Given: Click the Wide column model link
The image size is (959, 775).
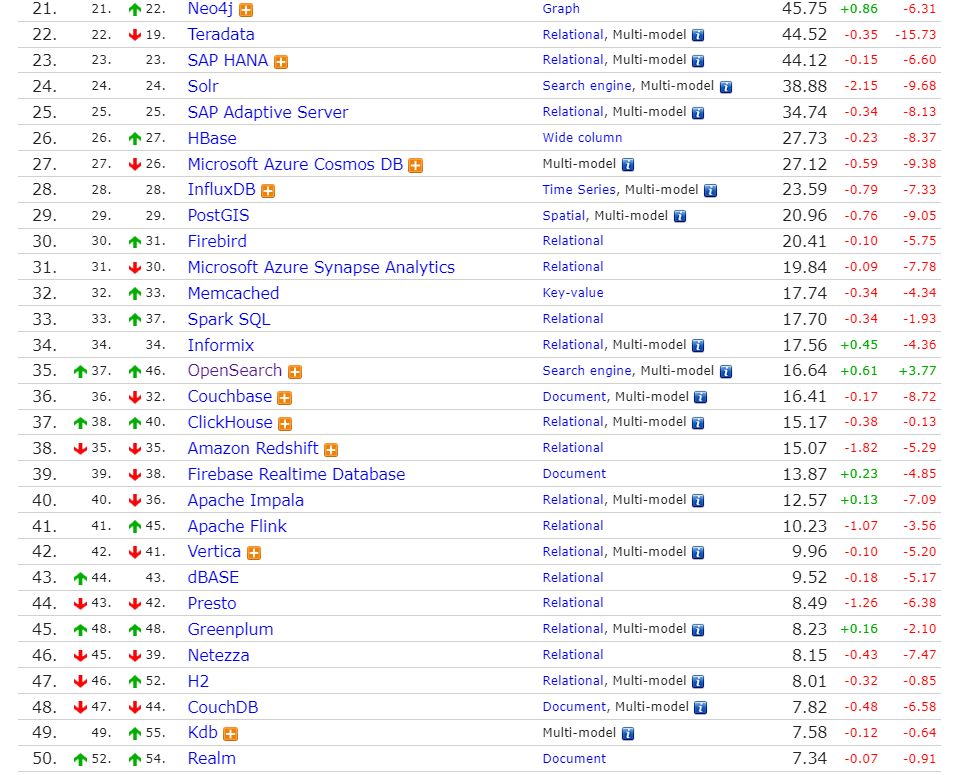Looking at the screenshot, I should pos(582,138).
